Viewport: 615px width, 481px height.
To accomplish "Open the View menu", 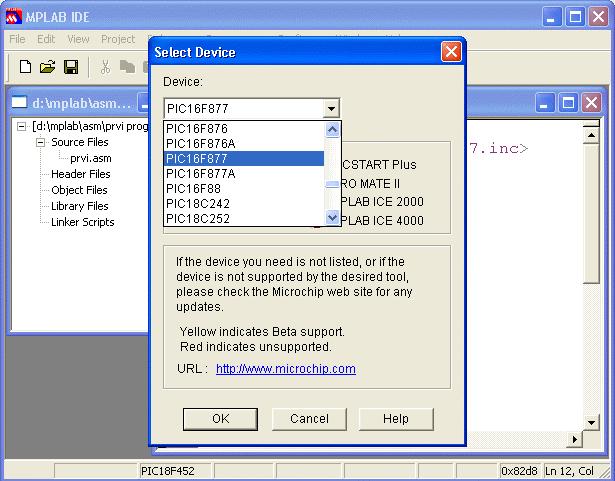I will point(78,39).
